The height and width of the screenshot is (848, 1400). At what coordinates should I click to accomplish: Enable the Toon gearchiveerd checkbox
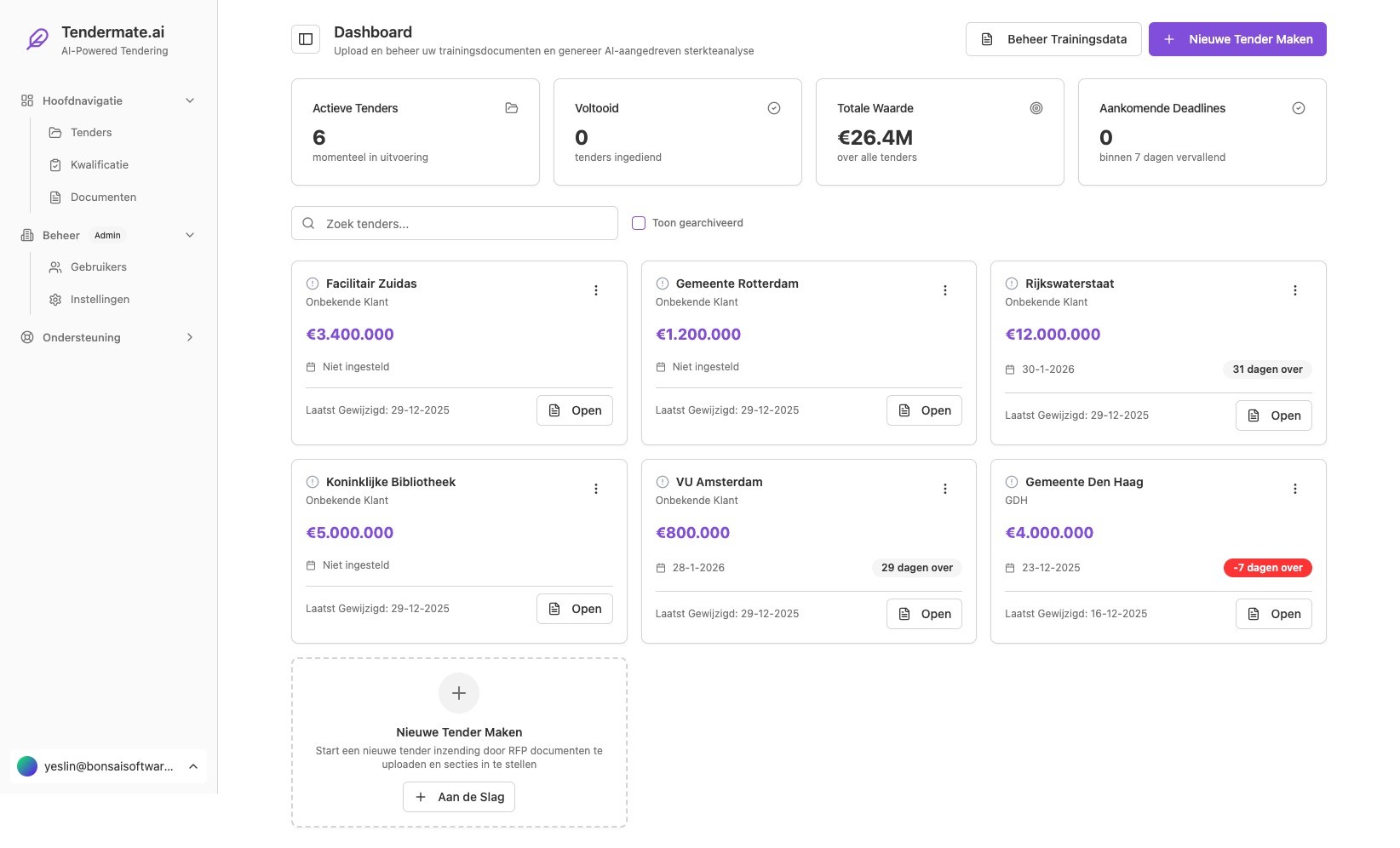click(x=639, y=223)
